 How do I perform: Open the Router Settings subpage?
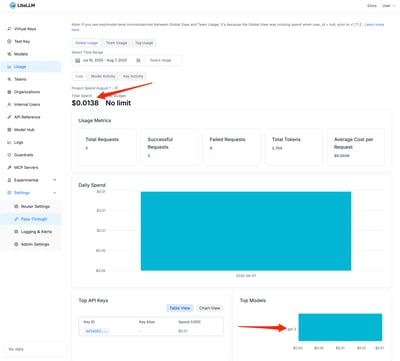click(x=31, y=206)
